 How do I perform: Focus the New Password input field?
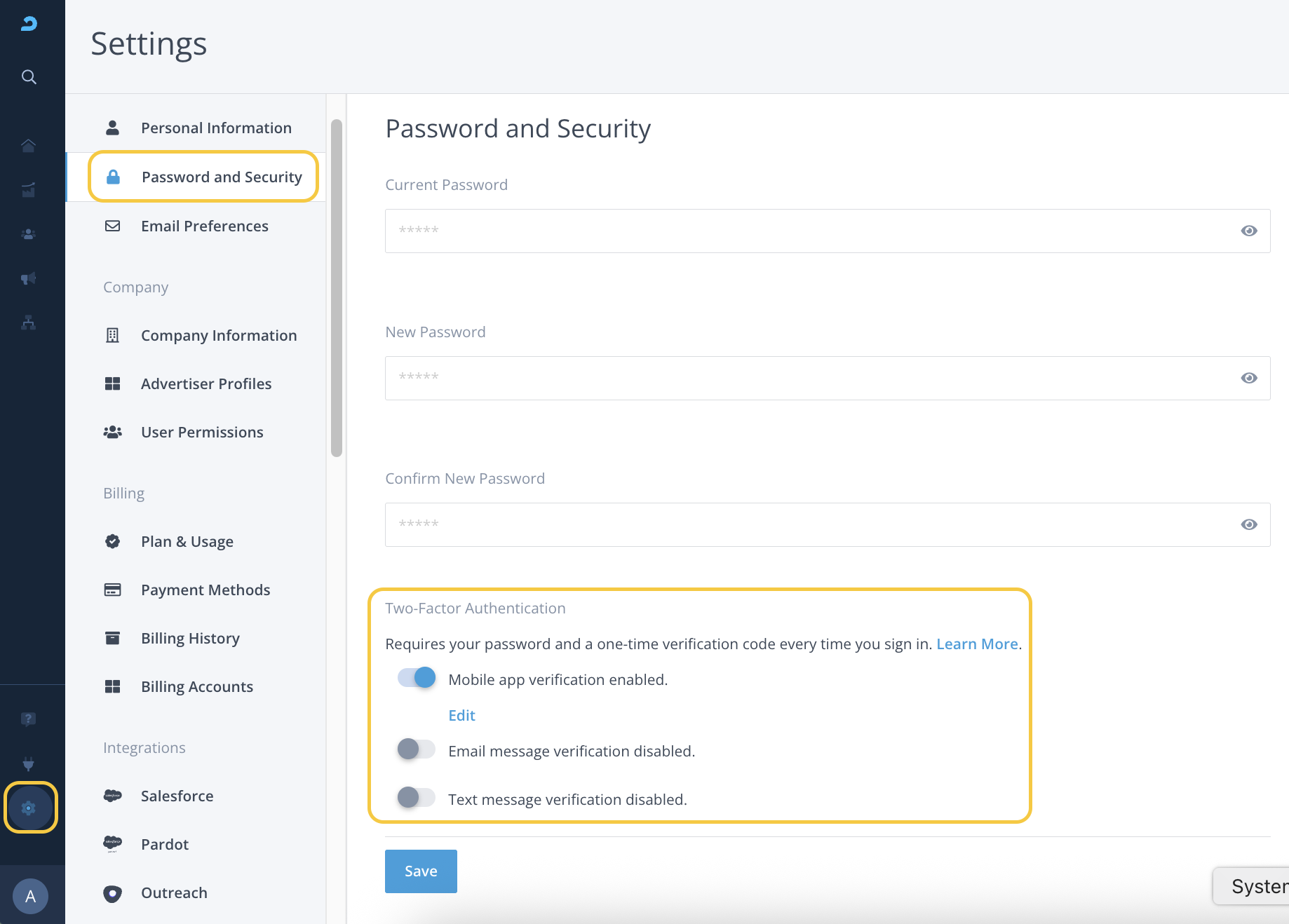coord(807,378)
